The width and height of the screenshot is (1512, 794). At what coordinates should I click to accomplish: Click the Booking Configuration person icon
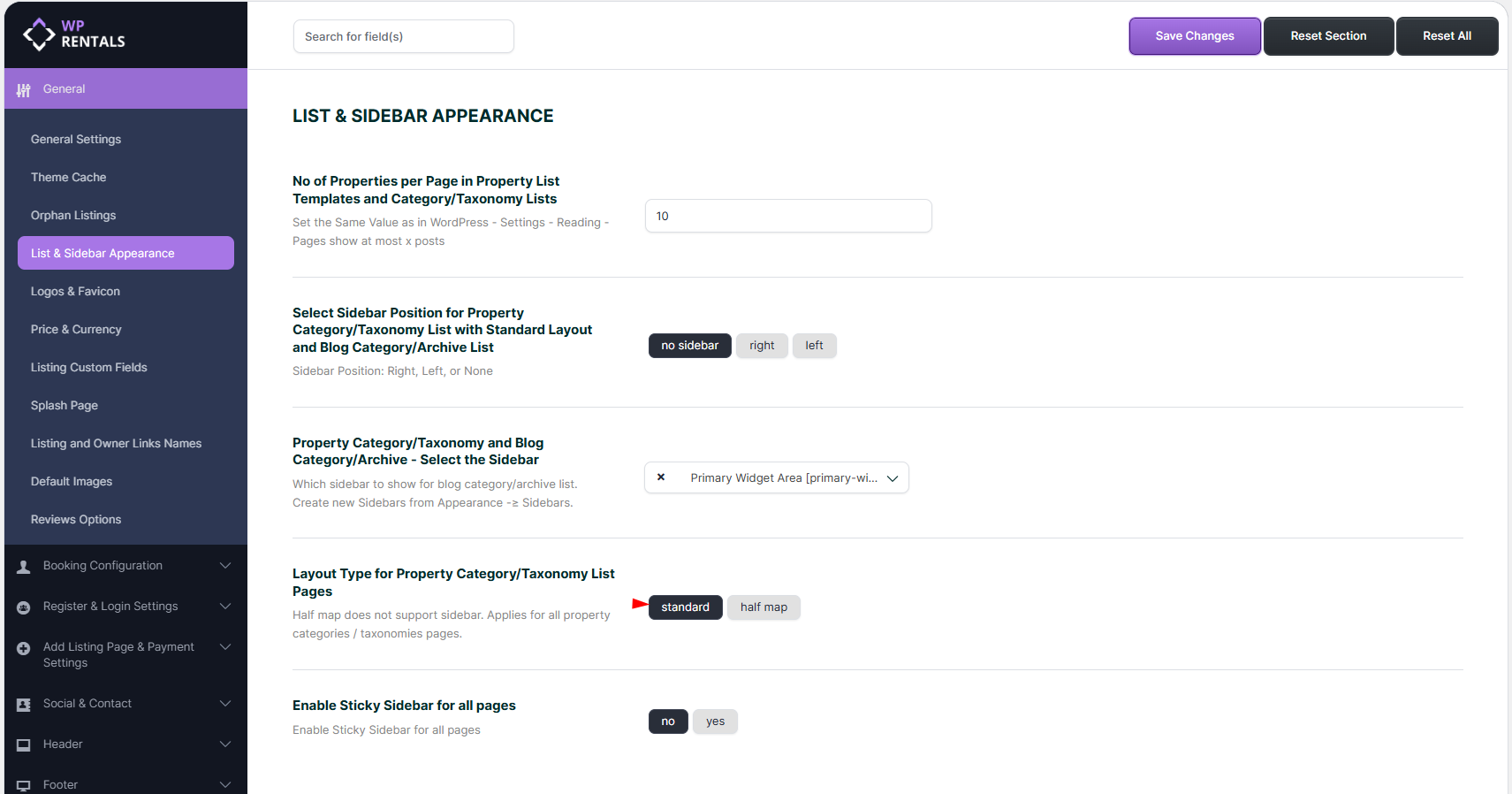(24, 567)
